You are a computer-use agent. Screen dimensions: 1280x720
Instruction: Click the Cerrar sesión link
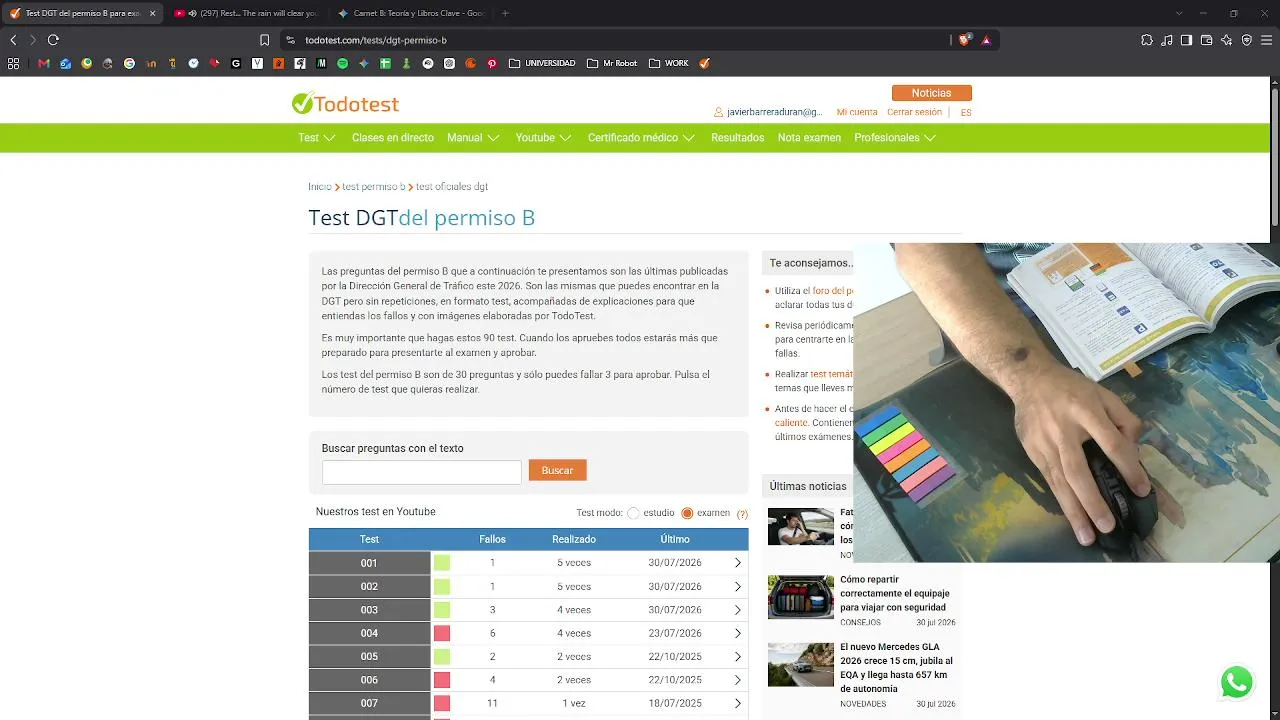914,113
